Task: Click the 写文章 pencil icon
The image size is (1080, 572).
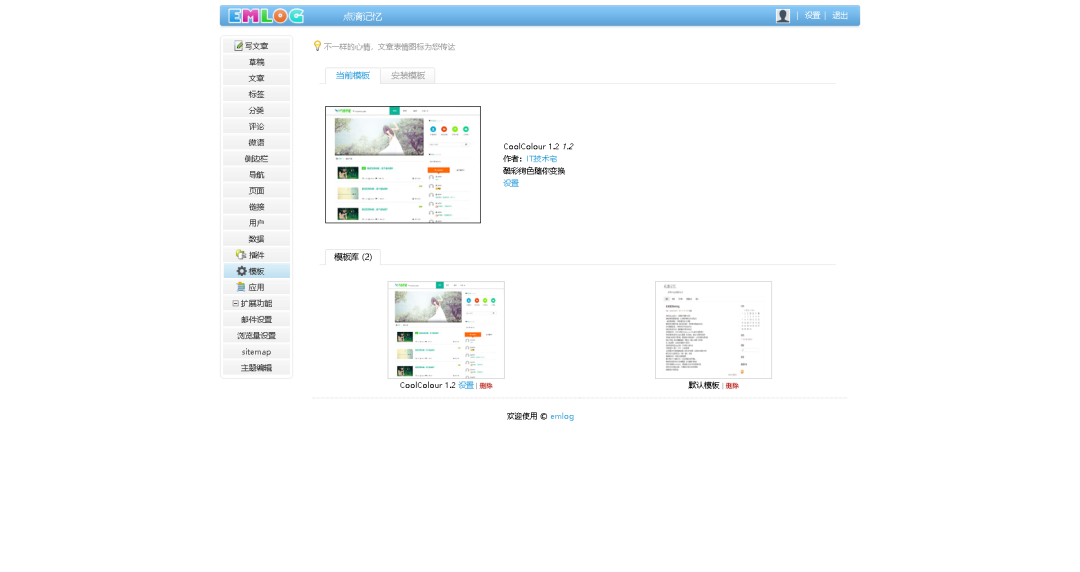Action: [x=238, y=46]
